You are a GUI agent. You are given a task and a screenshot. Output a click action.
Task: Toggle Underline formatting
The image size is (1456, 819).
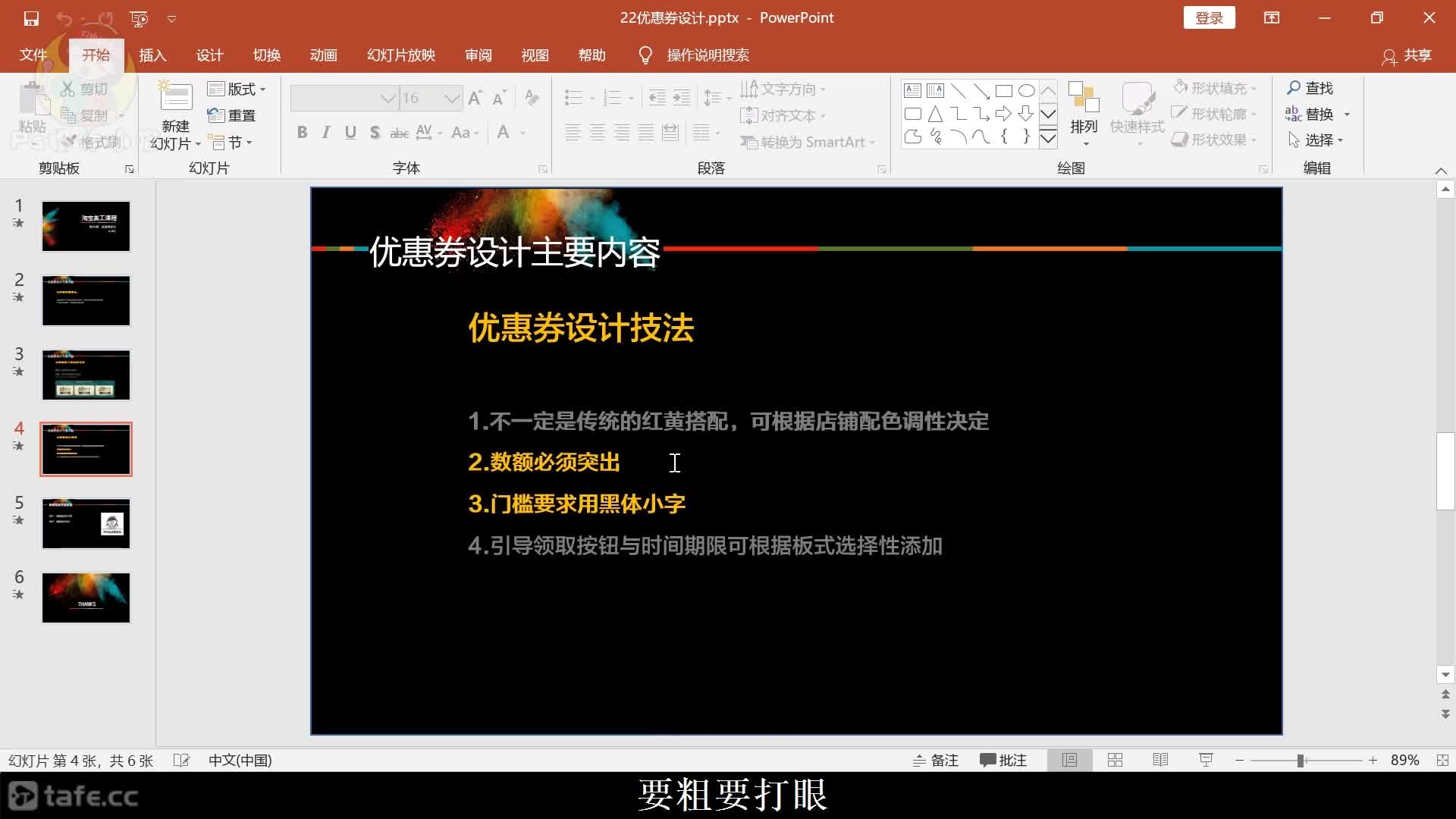(350, 133)
